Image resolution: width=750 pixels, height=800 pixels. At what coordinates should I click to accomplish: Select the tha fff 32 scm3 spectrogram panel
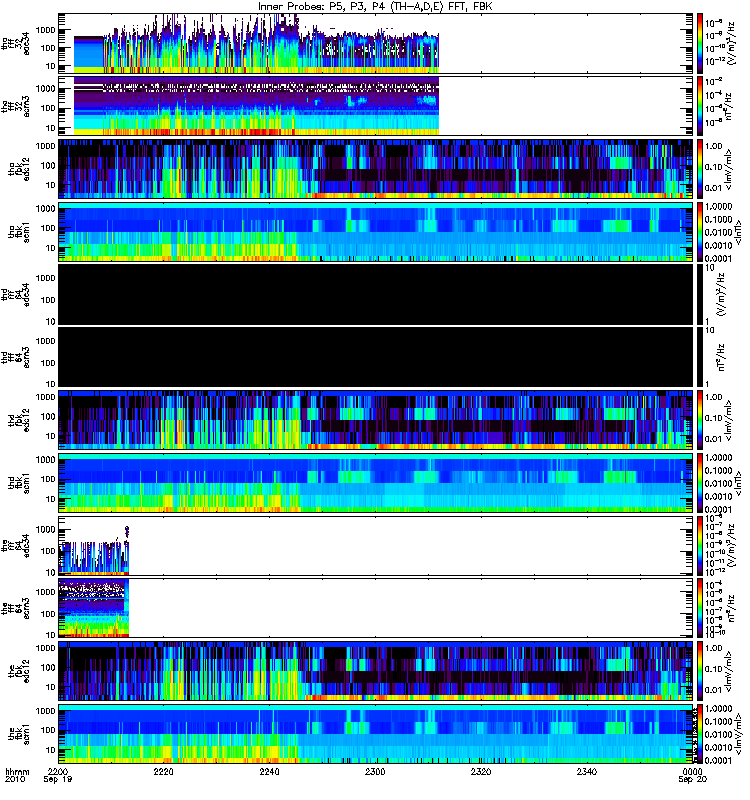coord(375,106)
